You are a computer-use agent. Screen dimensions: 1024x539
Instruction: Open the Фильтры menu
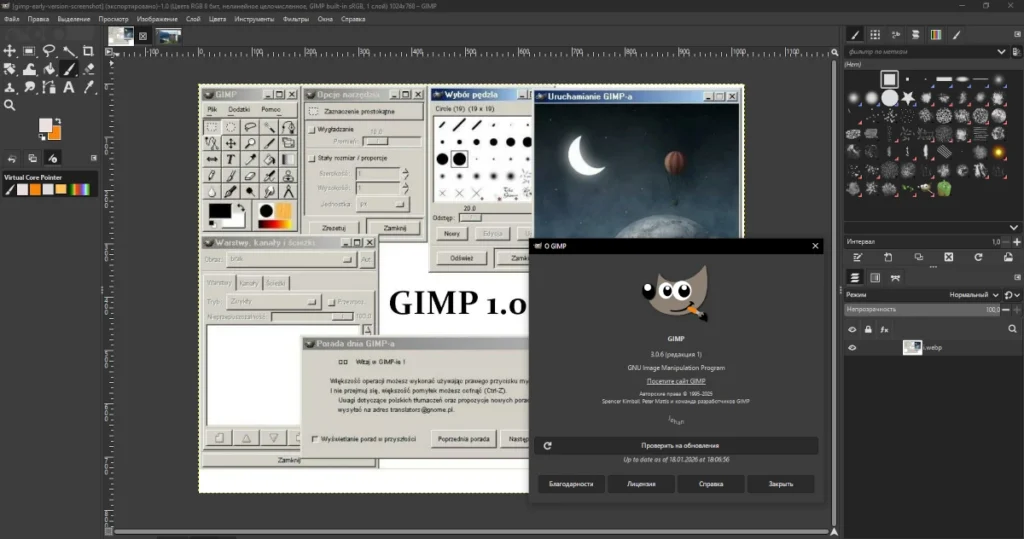[296, 19]
